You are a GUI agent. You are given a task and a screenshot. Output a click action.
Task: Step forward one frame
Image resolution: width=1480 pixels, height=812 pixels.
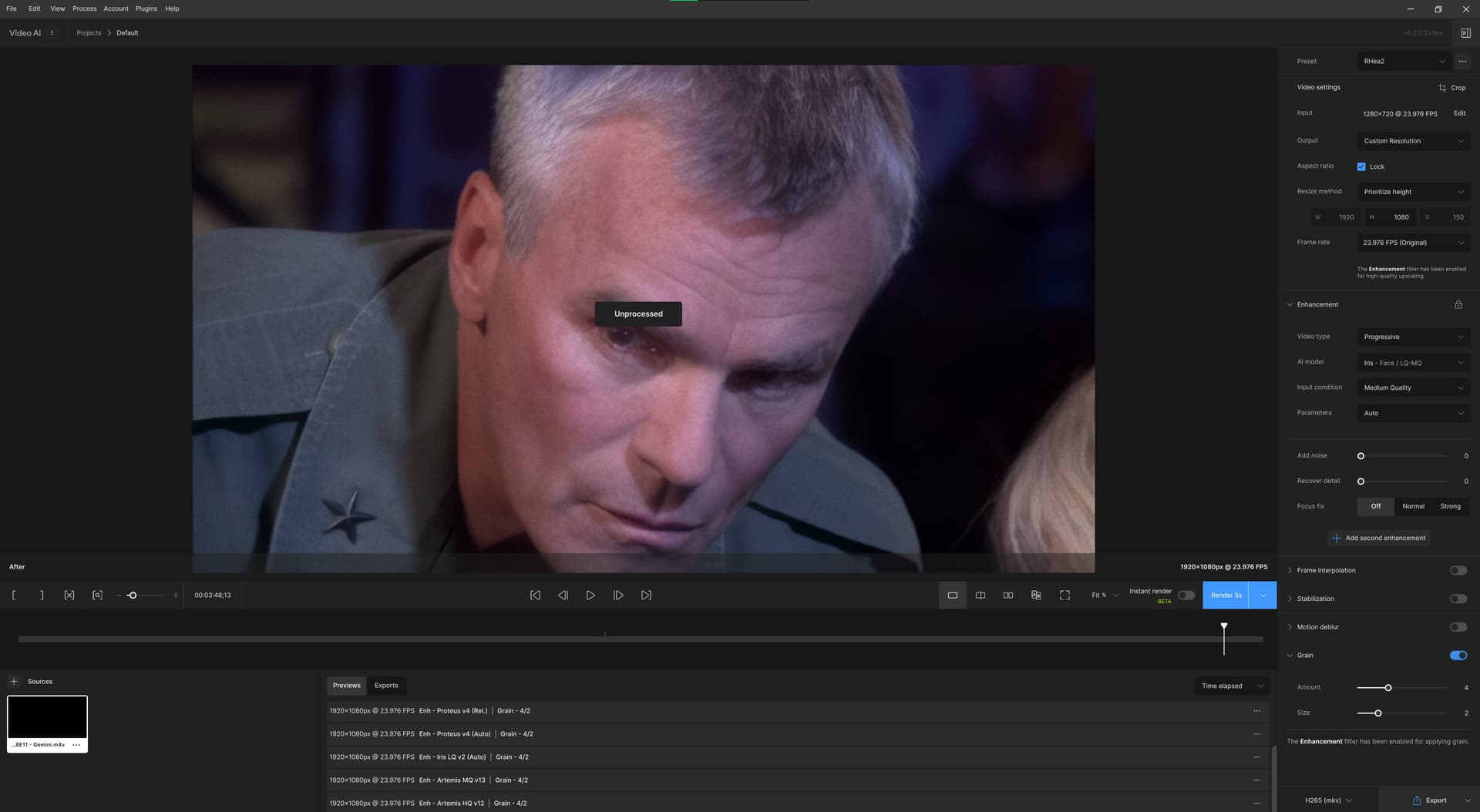click(618, 596)
